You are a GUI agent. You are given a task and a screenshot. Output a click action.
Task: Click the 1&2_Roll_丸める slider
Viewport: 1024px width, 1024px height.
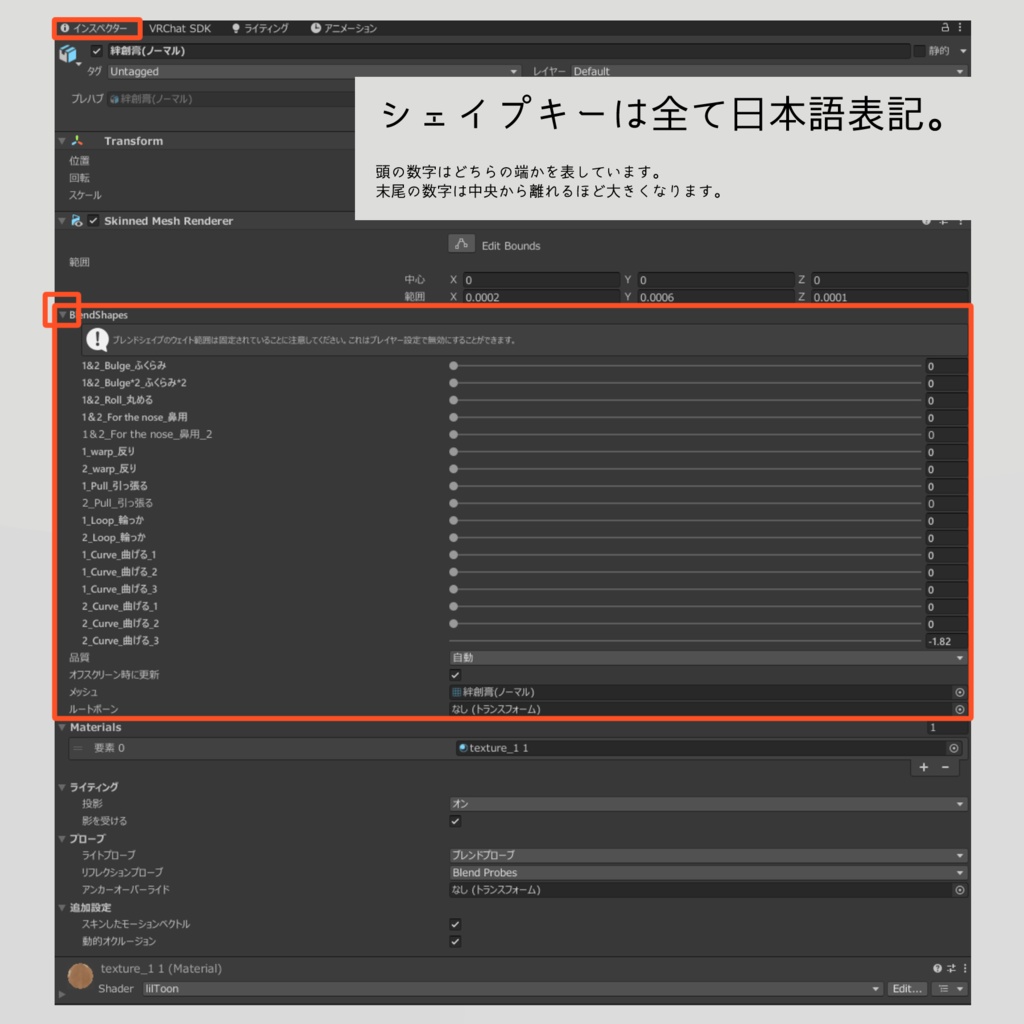[686, 400]
